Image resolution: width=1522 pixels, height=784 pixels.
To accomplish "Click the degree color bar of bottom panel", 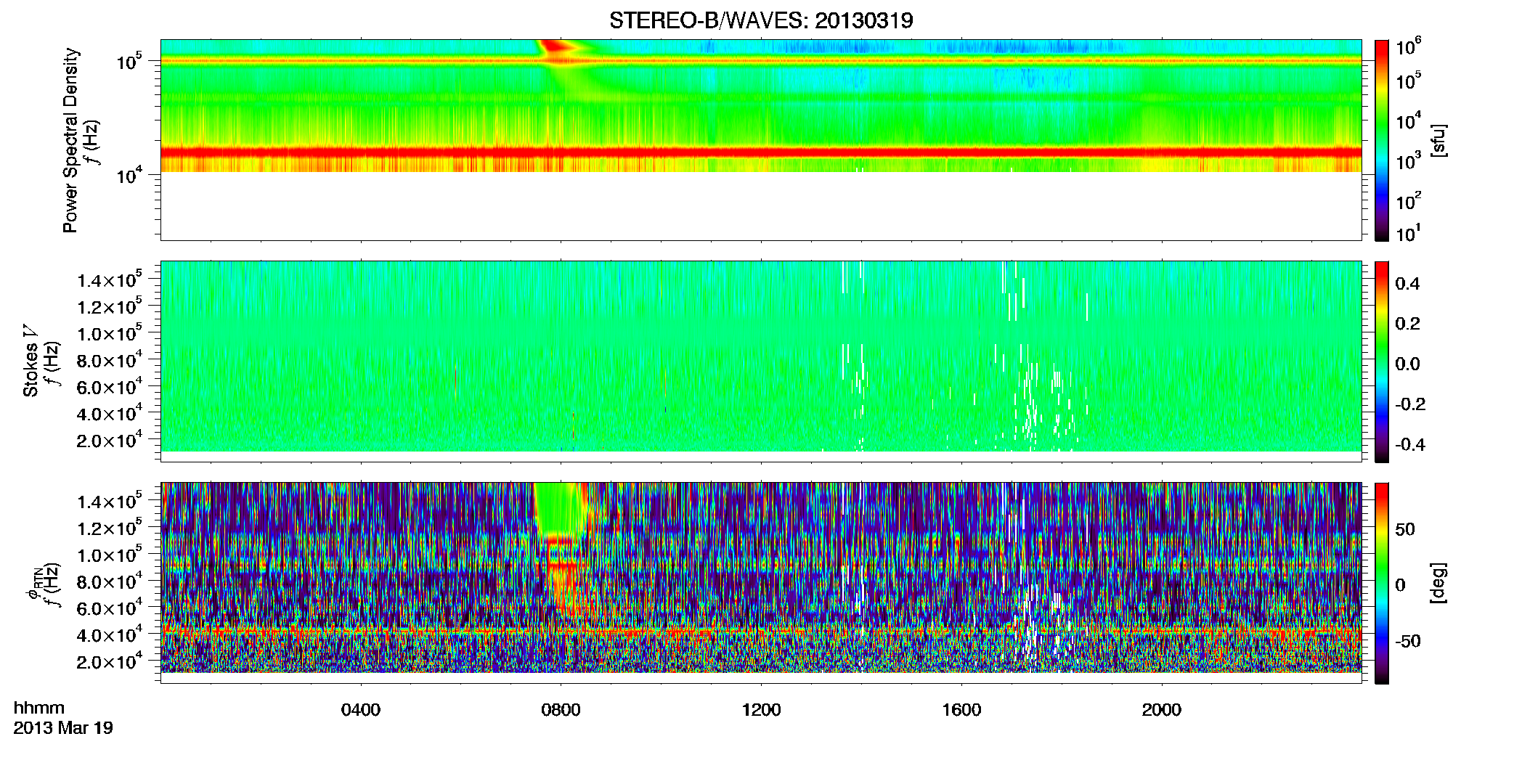I will click(1382, 583).
